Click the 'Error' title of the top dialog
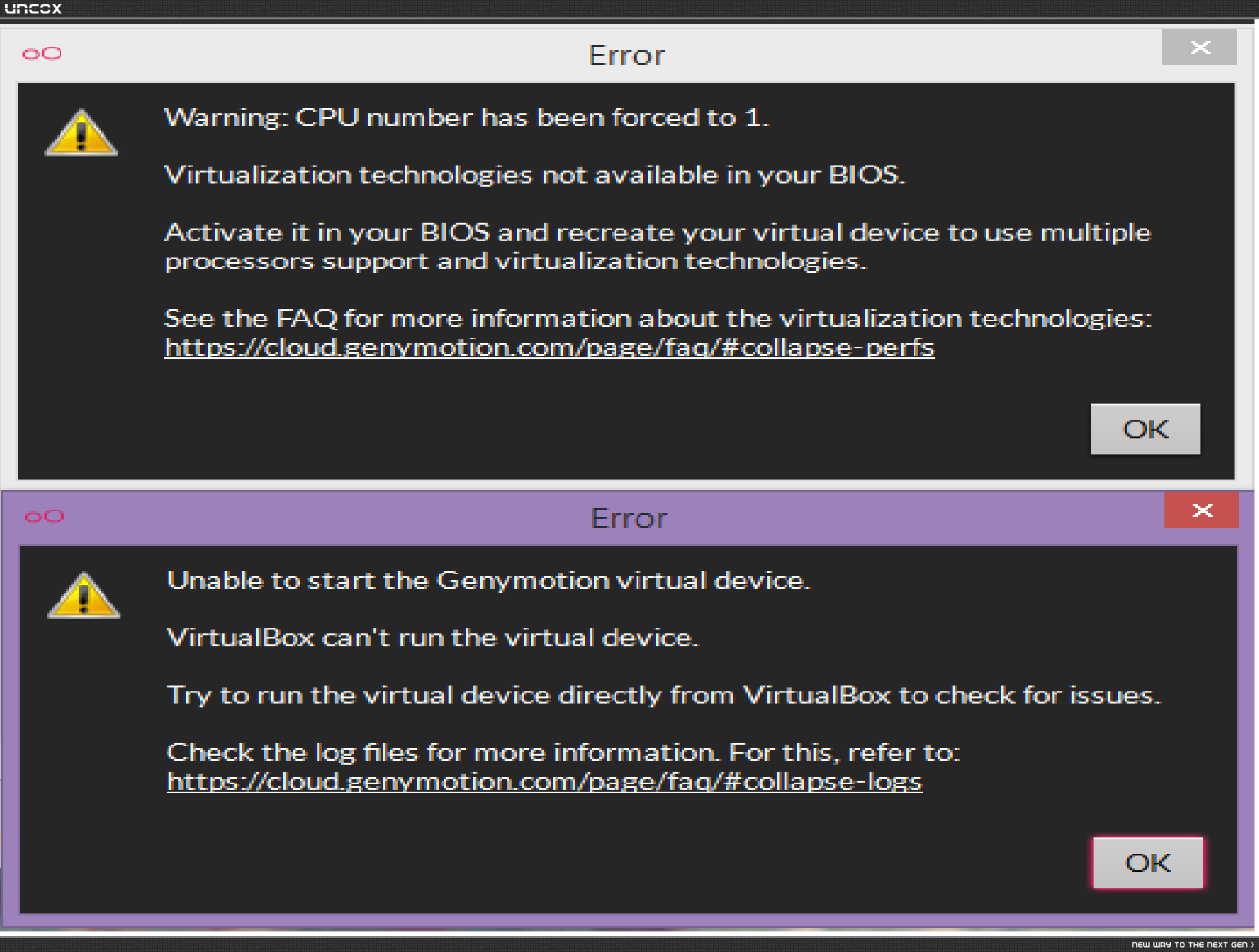The image size is (1259, 952). [627, 55]
